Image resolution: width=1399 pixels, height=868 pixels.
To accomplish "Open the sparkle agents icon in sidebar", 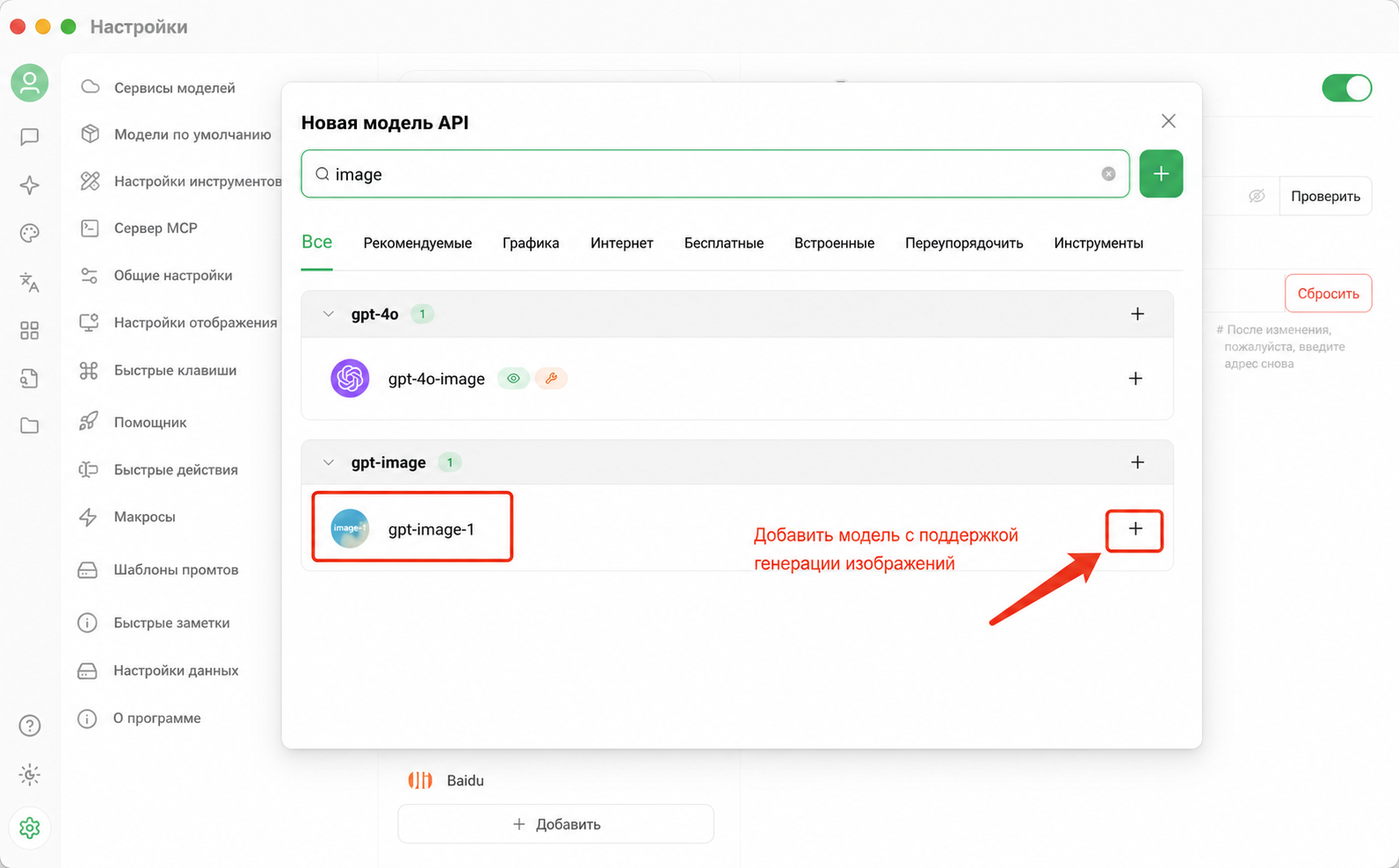I will [x=30, y=185].
